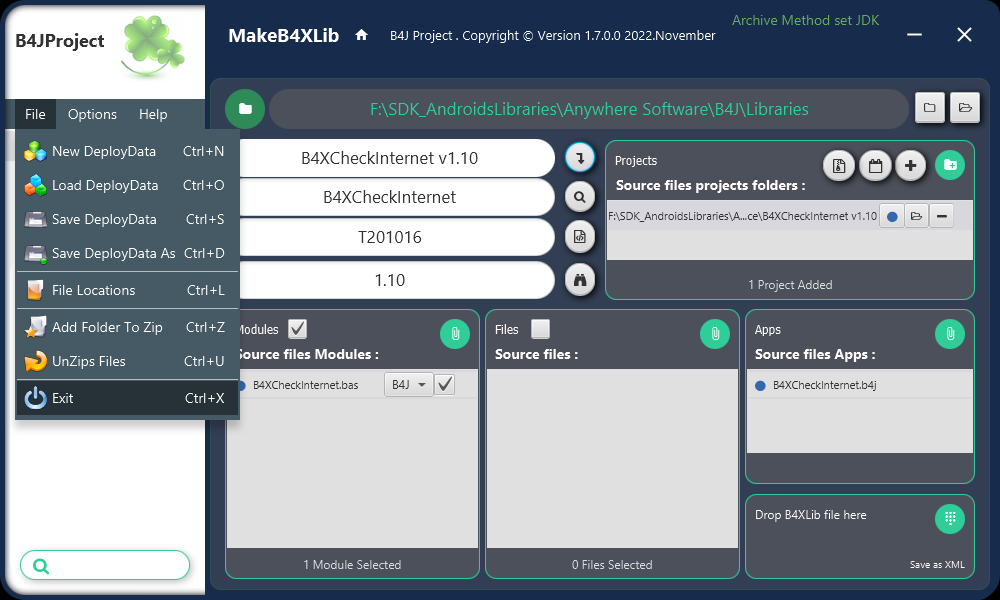Click the down-arrow button next to B4XCheckInternet v1.10
This screenshot has width=1000, height=600.
580,157
